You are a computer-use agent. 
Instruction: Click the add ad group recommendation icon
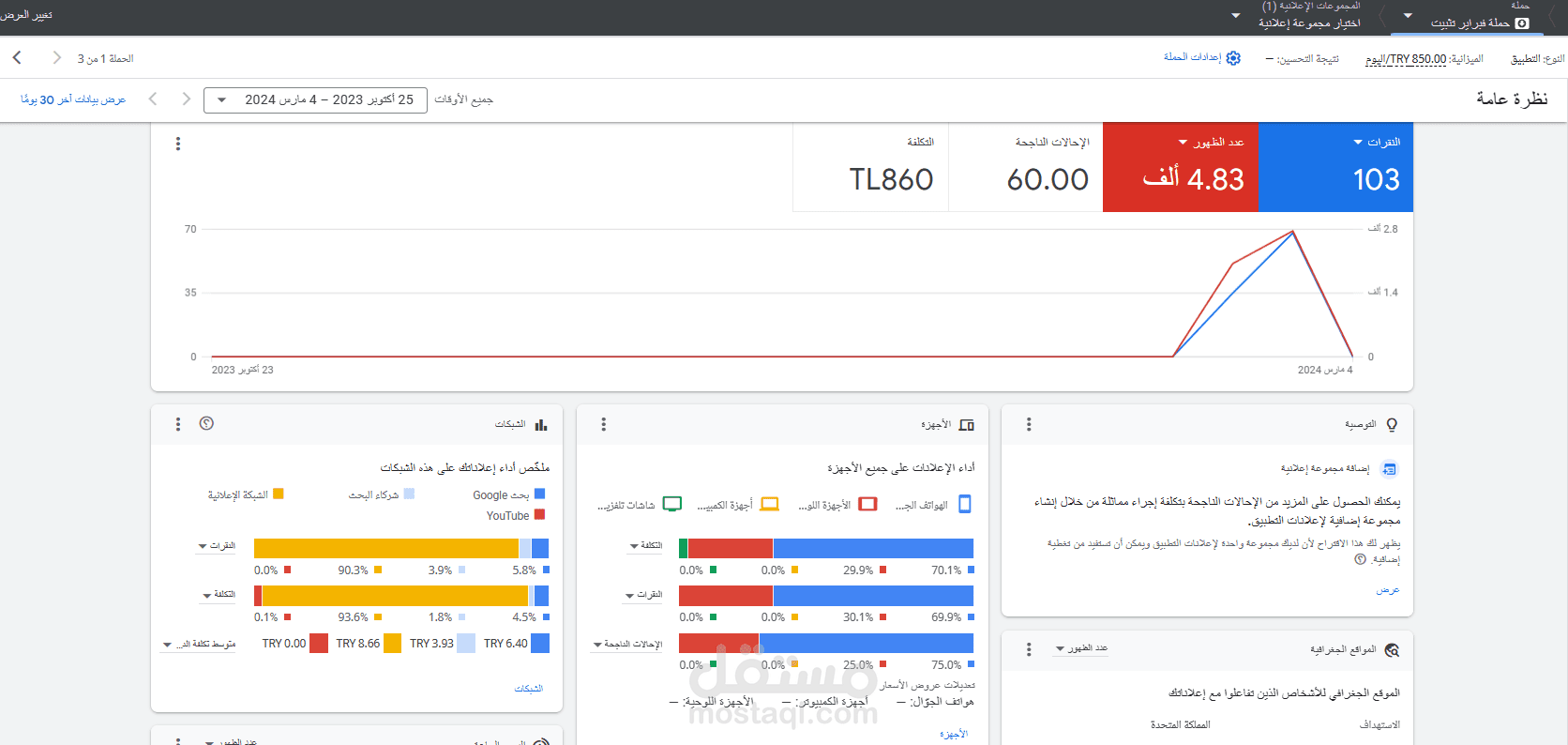(x=1390, y=469)
